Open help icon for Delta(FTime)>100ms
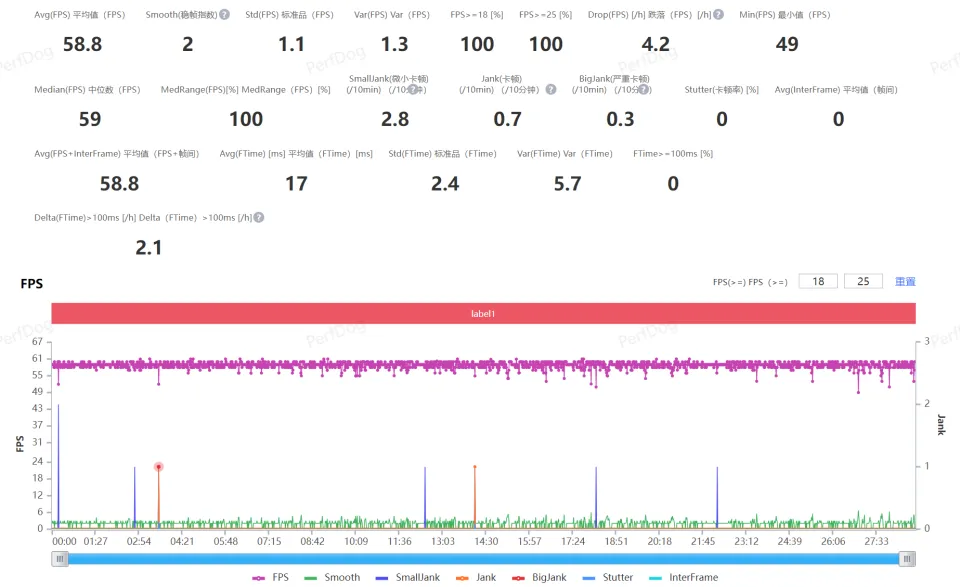Screen dimensions: 960x587 pyautogui.click(x=259, y=217)
